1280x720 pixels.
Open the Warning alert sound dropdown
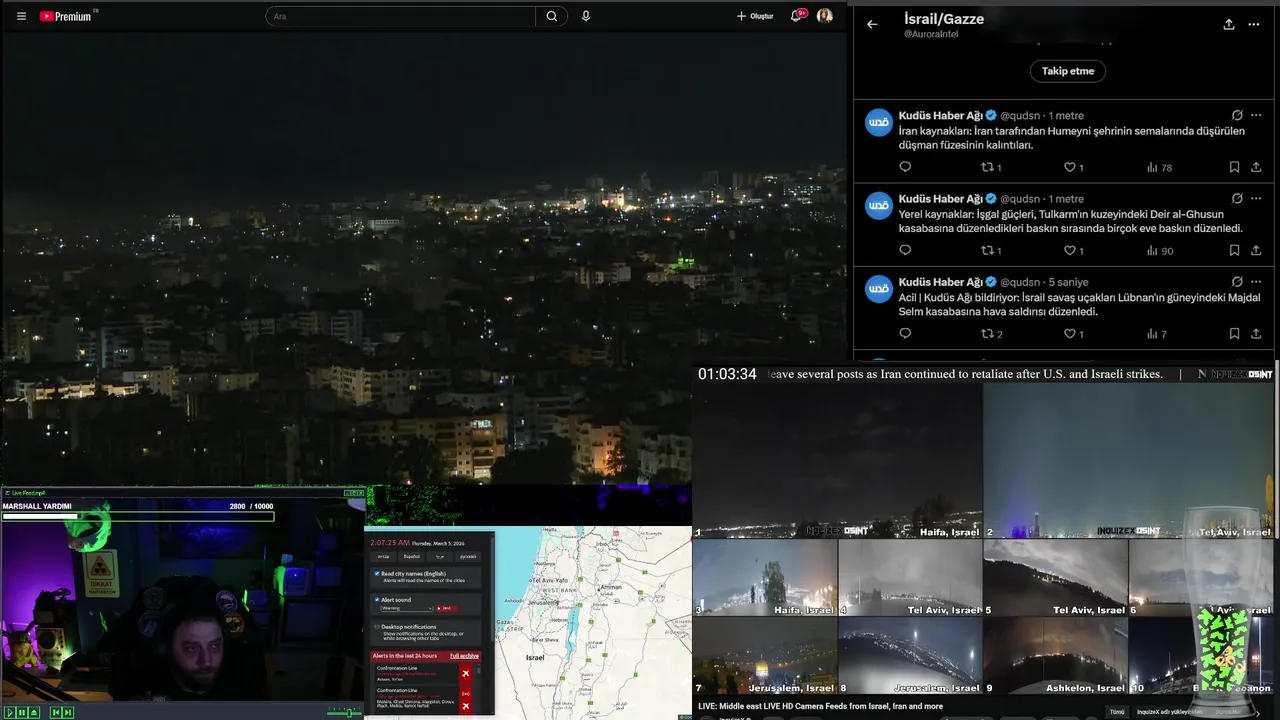pyautogui.click(x=406, y=608)
